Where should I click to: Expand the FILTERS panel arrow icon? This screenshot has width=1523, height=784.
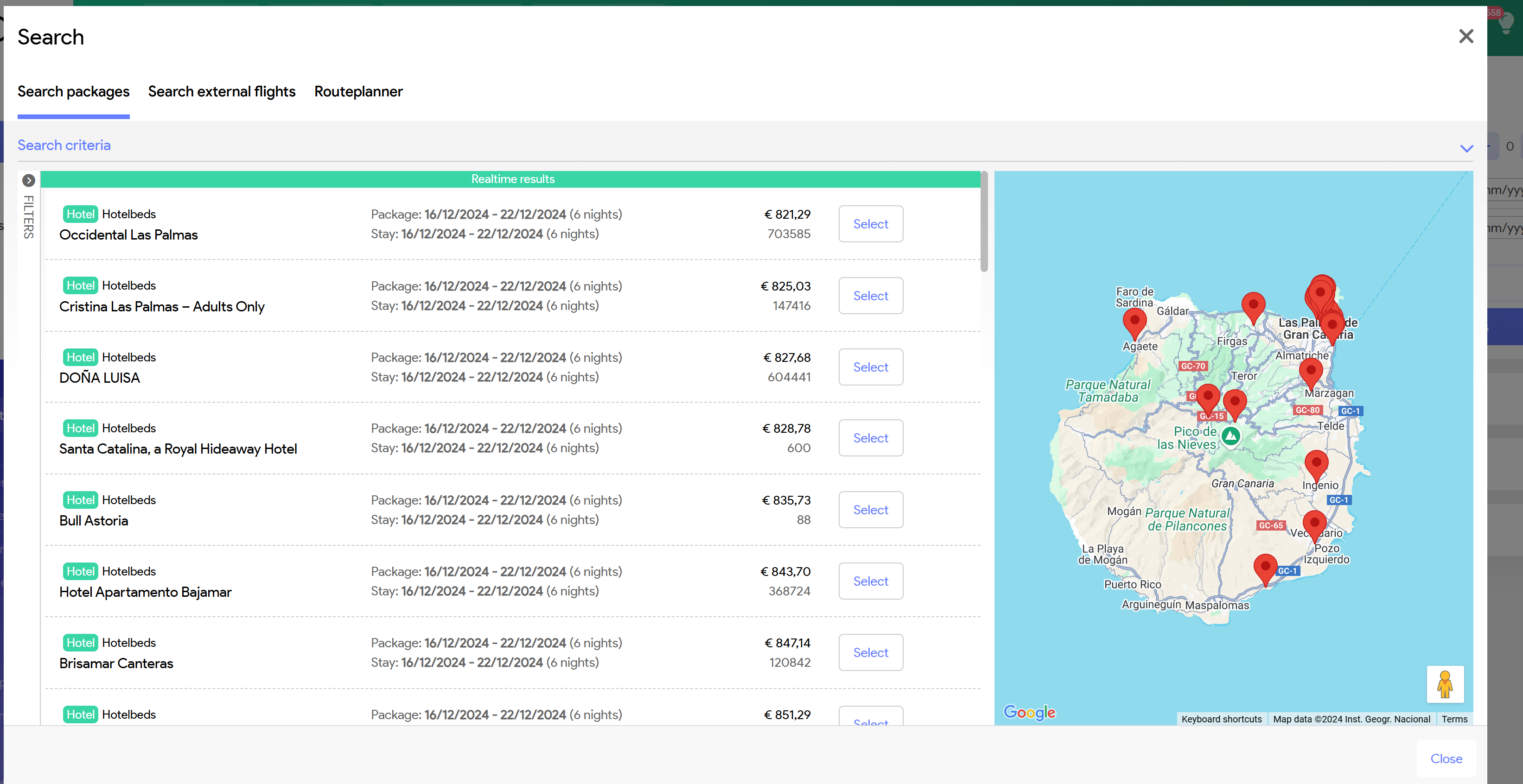coord(28,180)
